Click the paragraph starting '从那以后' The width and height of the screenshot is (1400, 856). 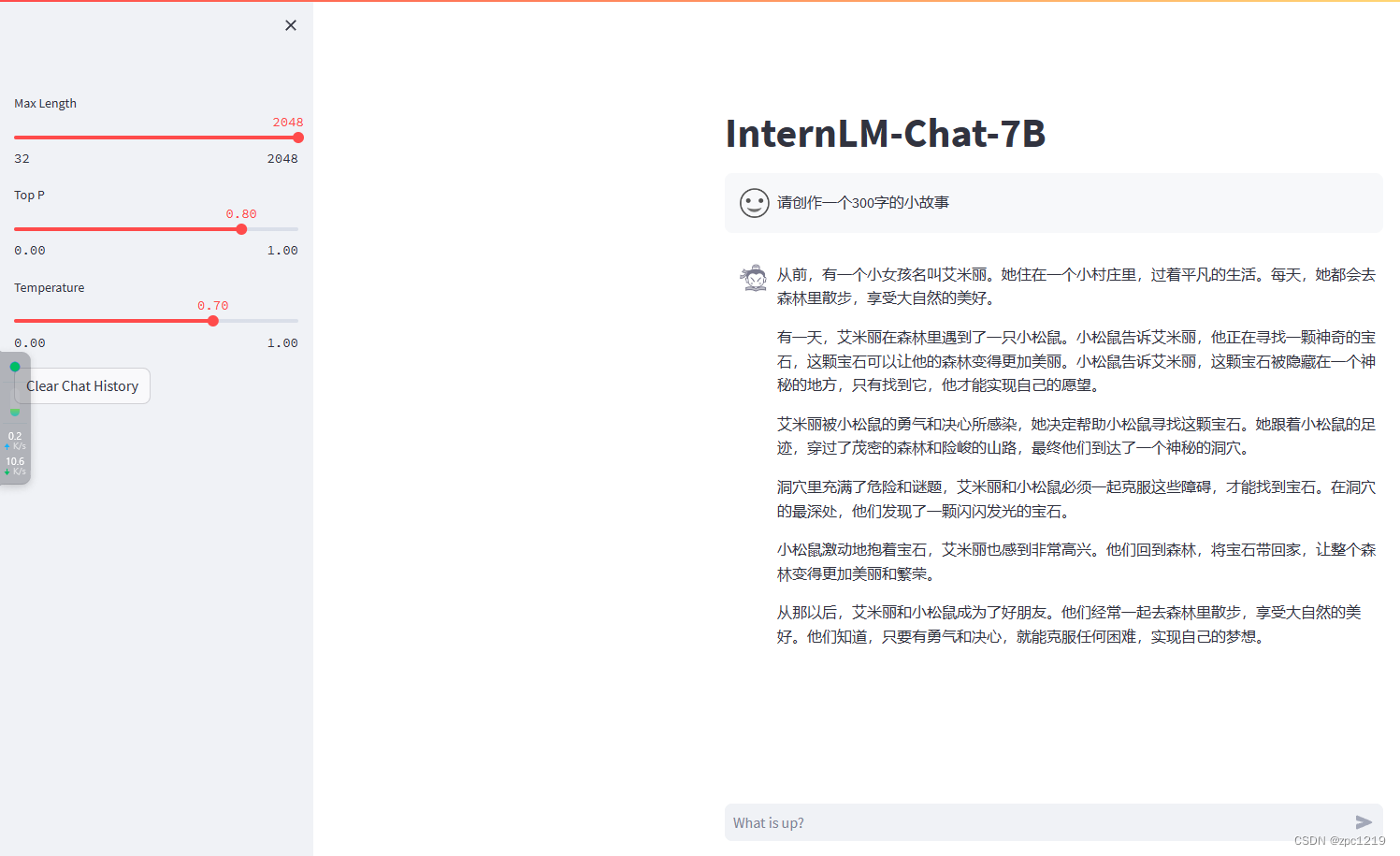tap(1069, 625)
